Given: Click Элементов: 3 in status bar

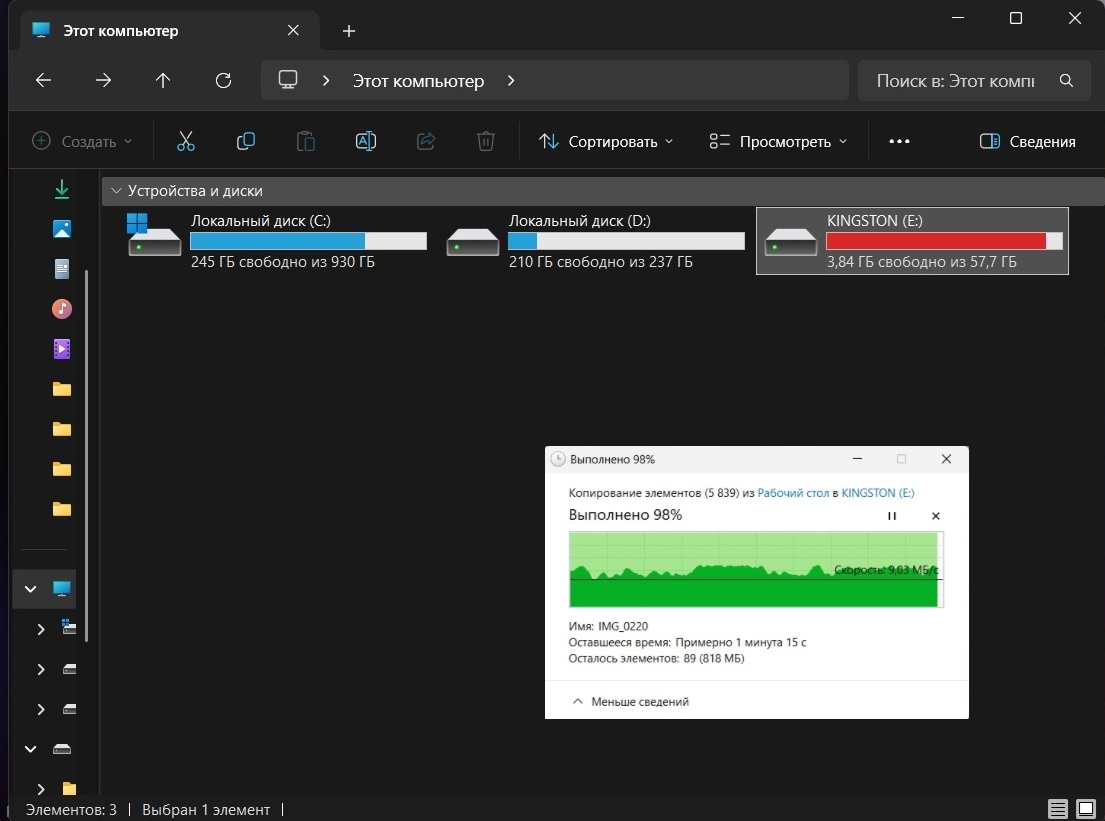Looking at the screenshot, I should click(x=71, y=810).
